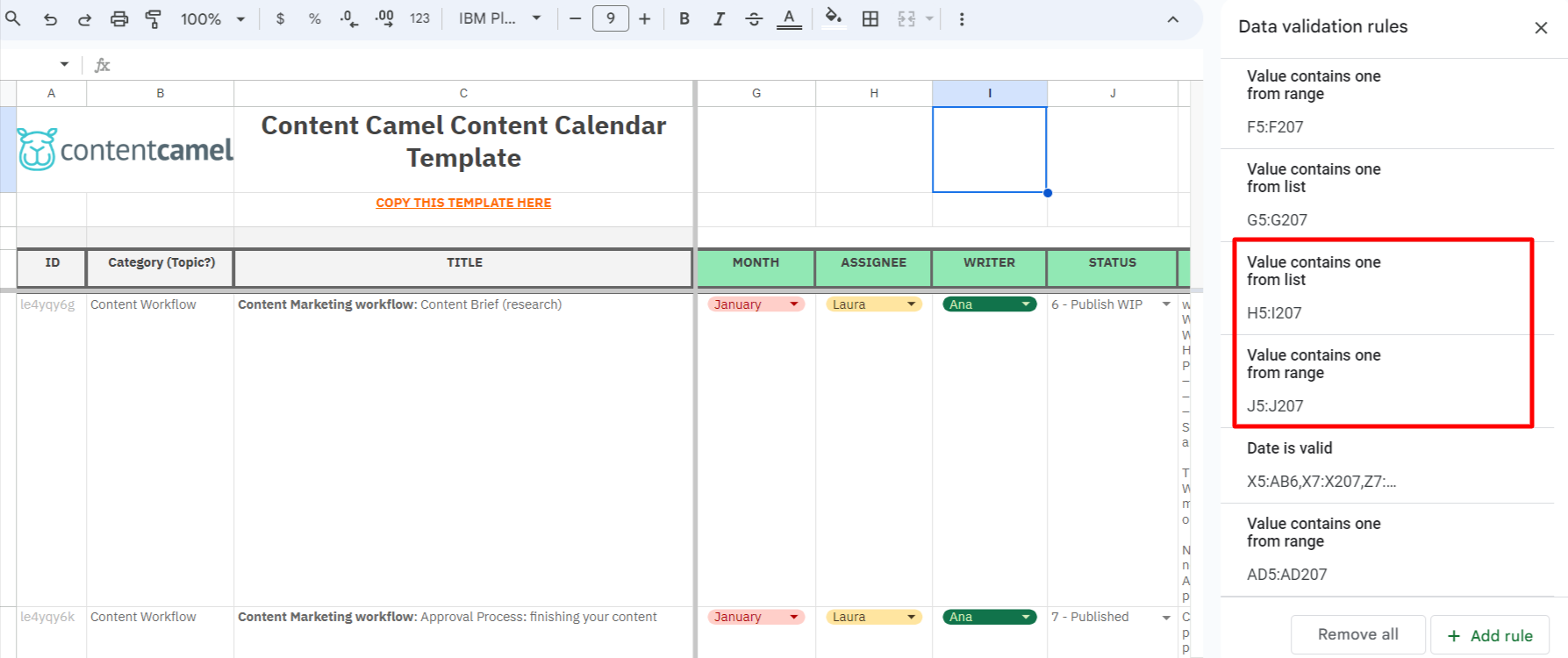
Task: Open the COPY THIS TEMPLATE HERE link
Action: pos(463,203)
